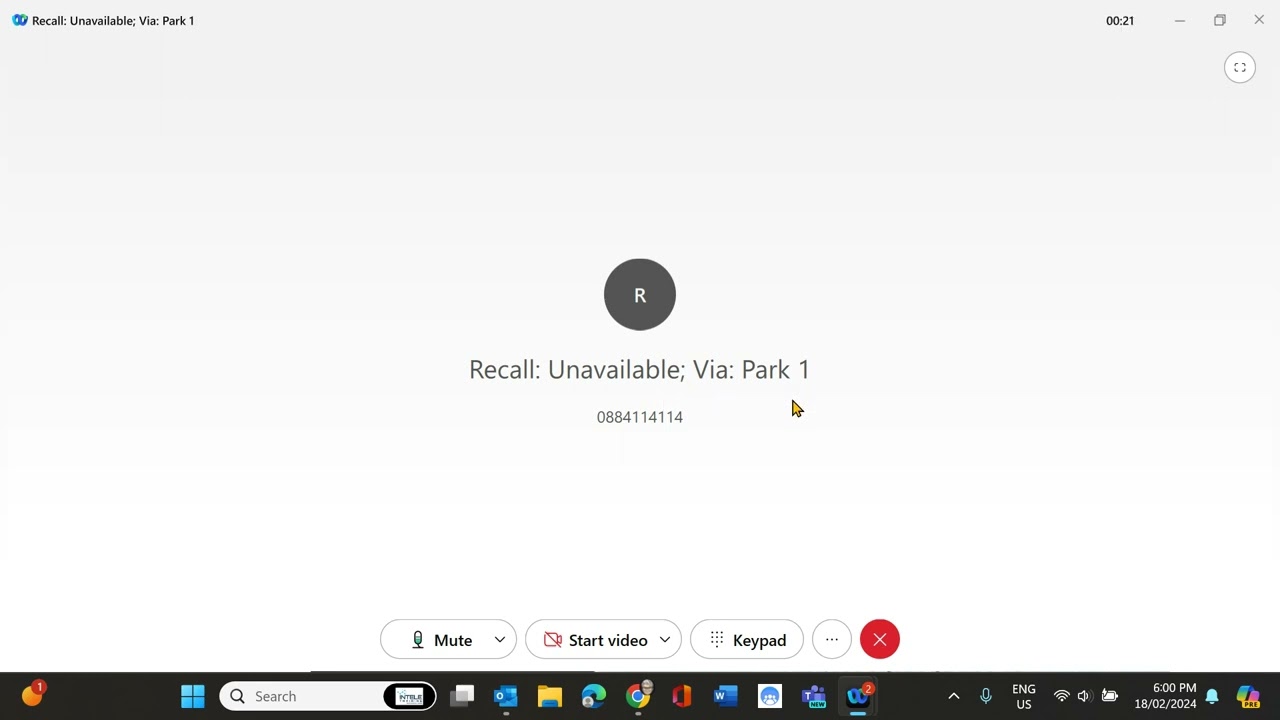Switch the ENG US input language
Image resolution: width=1280 pixels, height=720 pixels.
coord(1024,697)
